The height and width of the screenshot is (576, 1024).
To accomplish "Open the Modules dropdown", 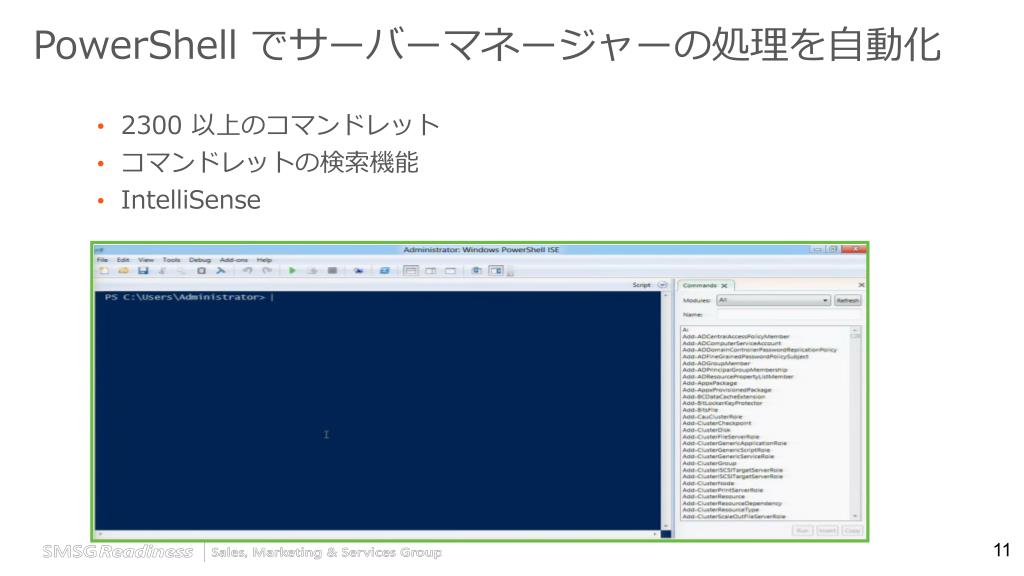I will (773, 300).
